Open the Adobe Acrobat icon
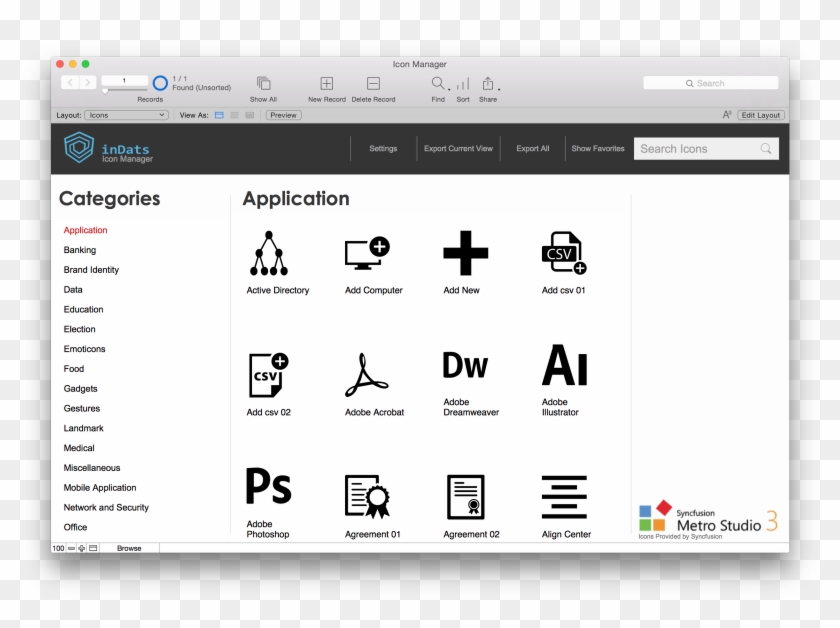840x628 pixels. (x=366, y=375)
